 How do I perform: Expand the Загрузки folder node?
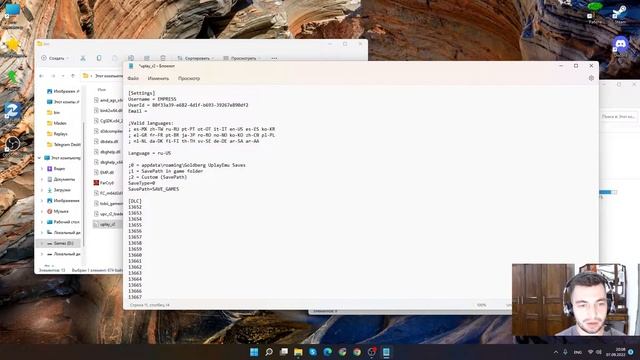(42, 190)
